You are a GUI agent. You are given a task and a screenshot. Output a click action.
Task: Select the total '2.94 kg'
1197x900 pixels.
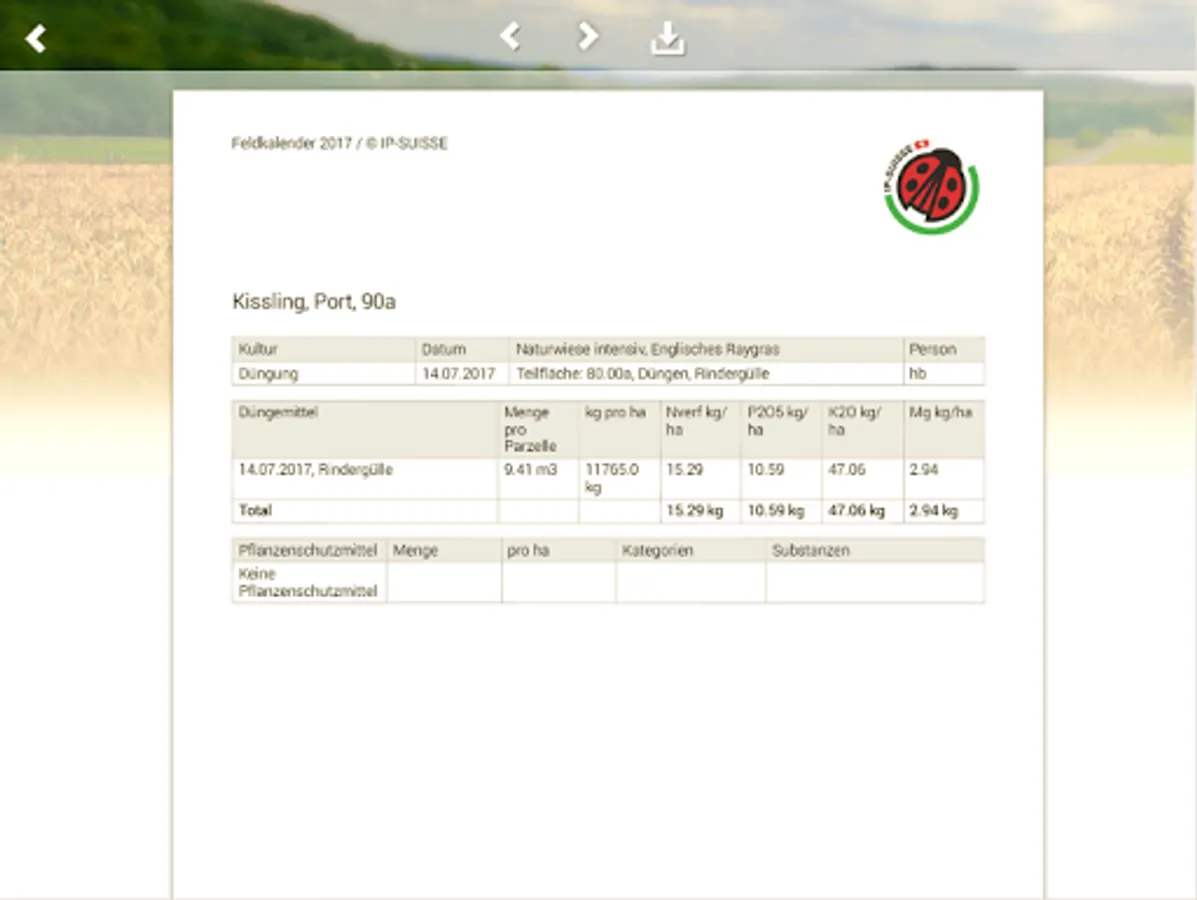coord(933,511)
